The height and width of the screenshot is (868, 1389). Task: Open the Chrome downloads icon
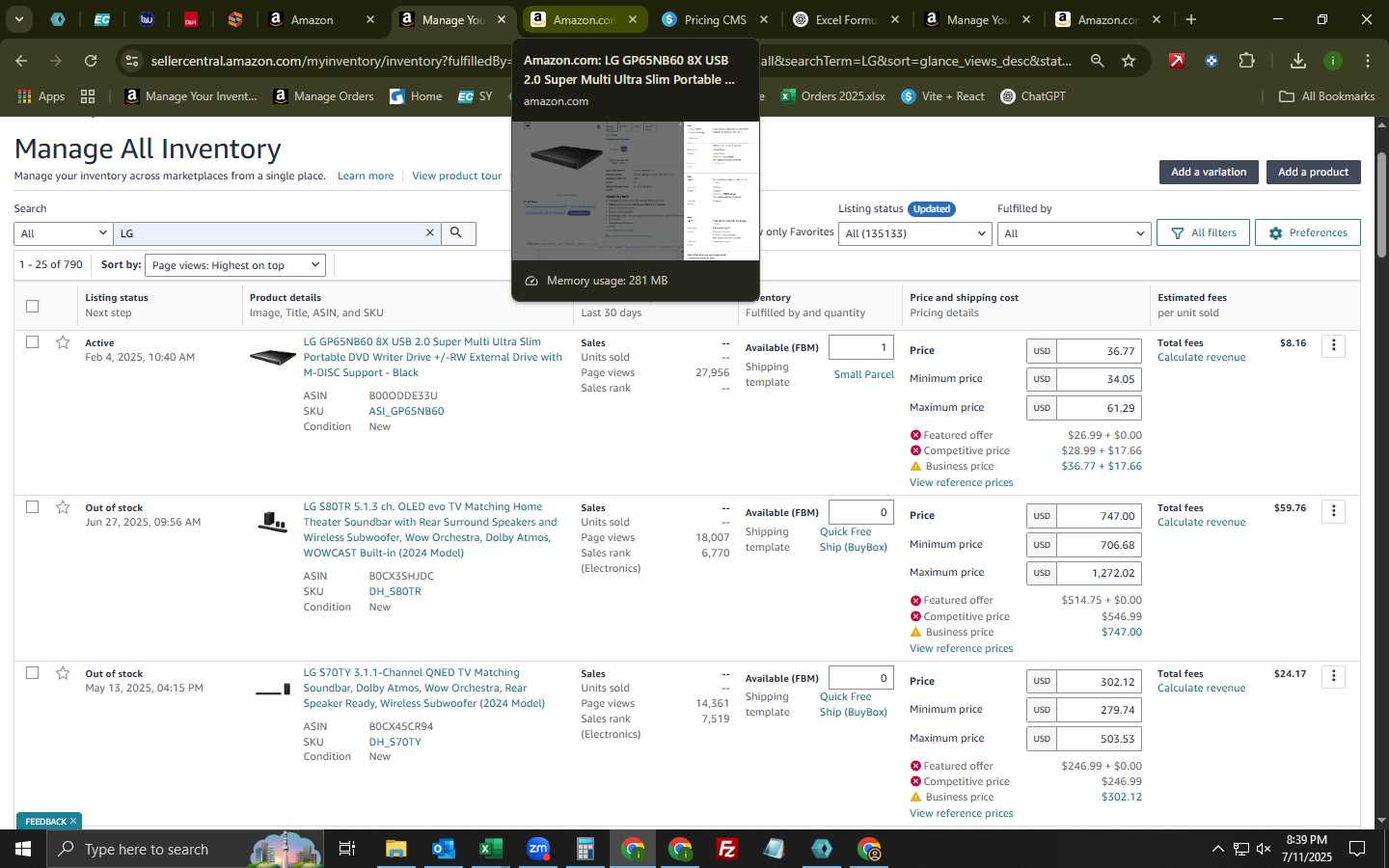(x=1298, y=61)
